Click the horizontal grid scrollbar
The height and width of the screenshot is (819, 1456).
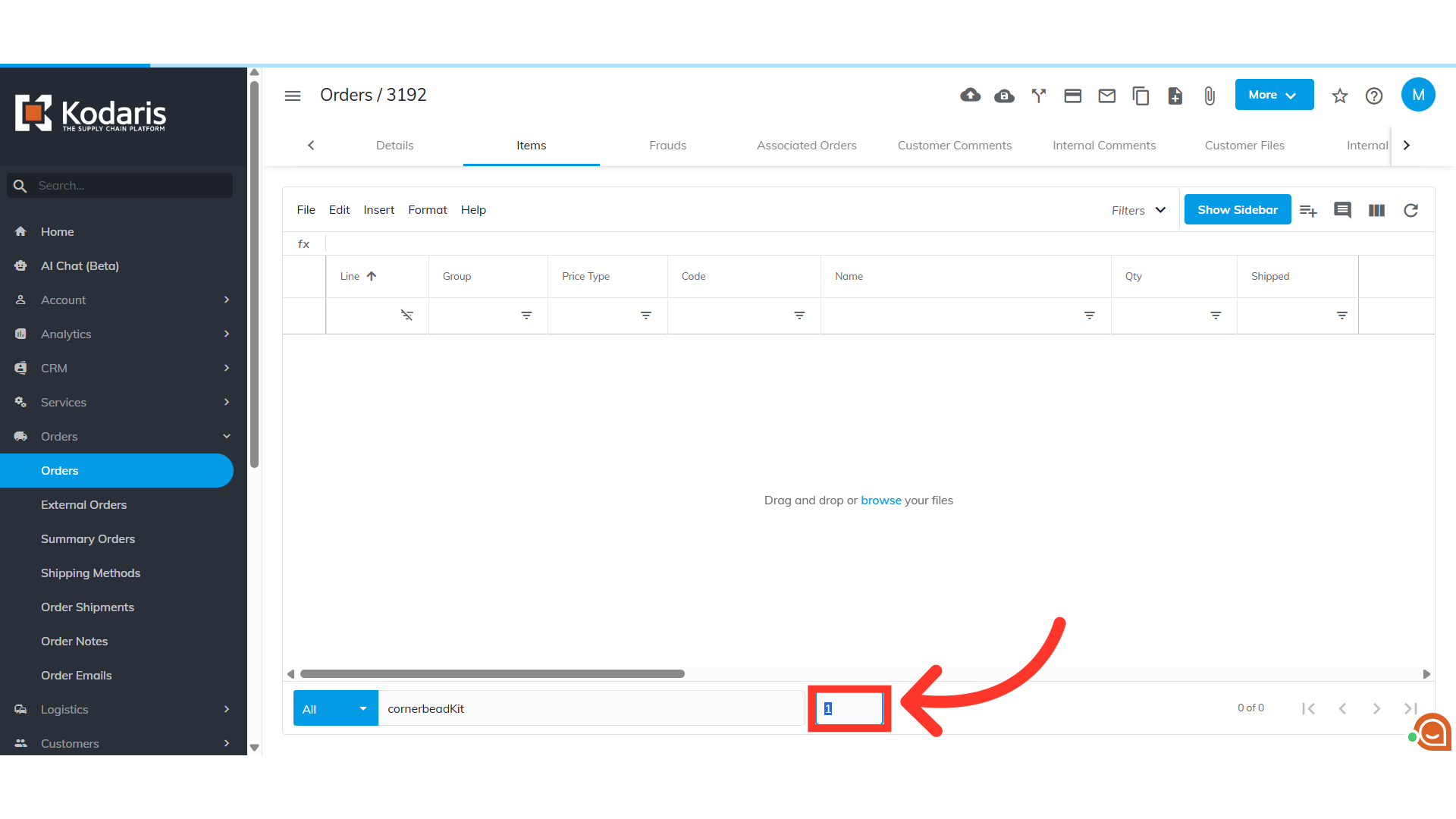click(492, 673)
